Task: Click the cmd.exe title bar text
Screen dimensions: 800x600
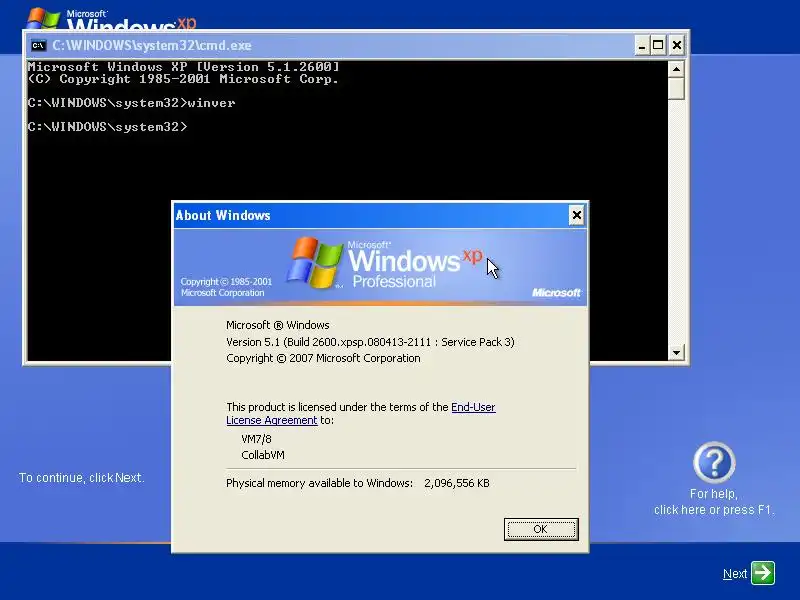Action: point(152,45)
